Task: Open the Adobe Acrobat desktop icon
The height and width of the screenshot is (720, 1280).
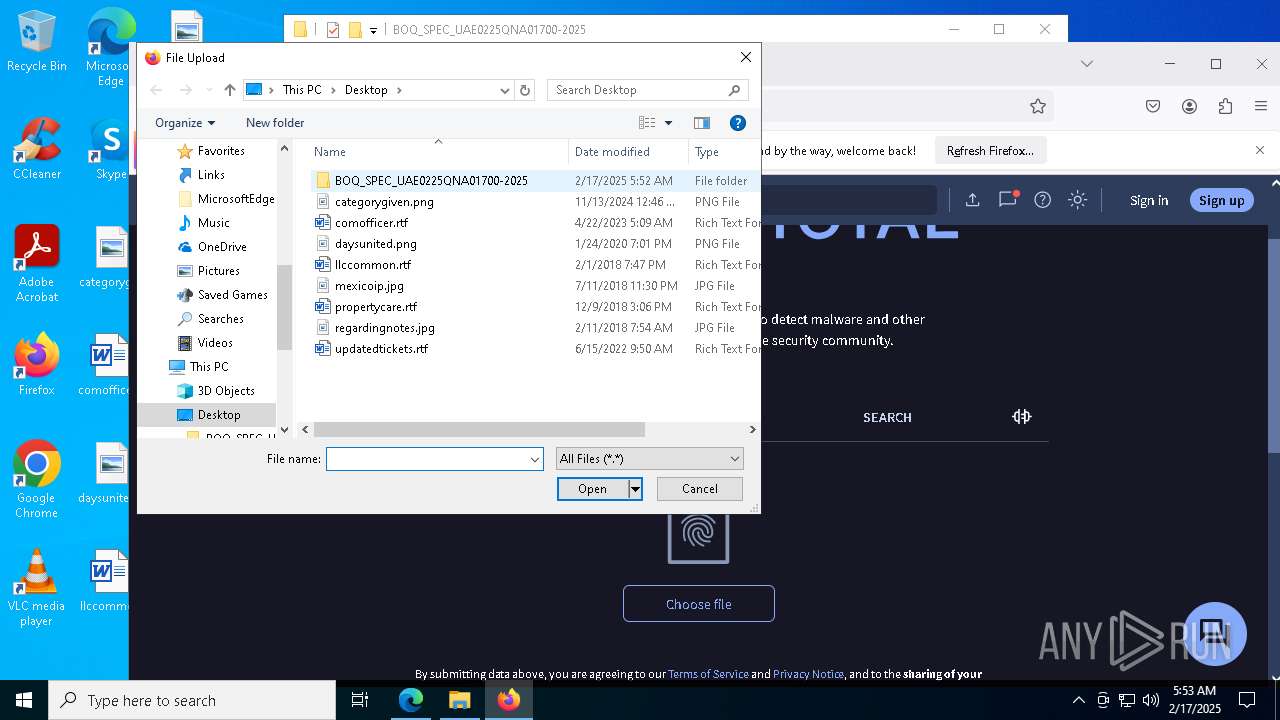Action: pyautogui.click(x=36, y=264)
